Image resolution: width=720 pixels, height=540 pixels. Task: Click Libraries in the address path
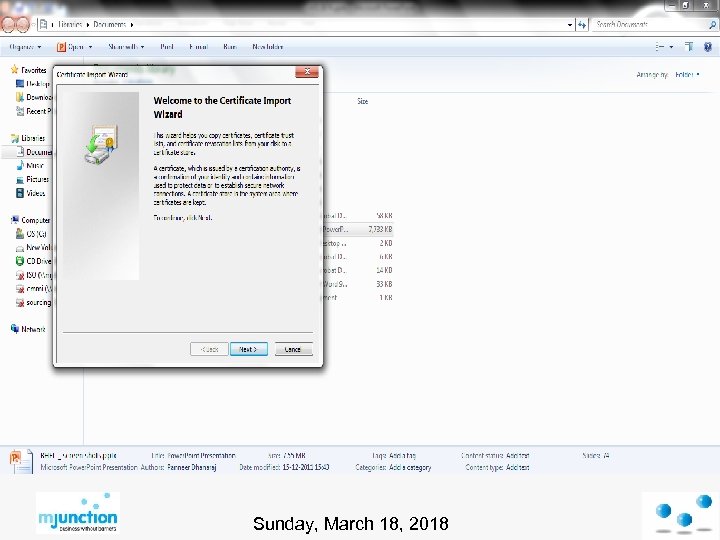click(70, 24)
